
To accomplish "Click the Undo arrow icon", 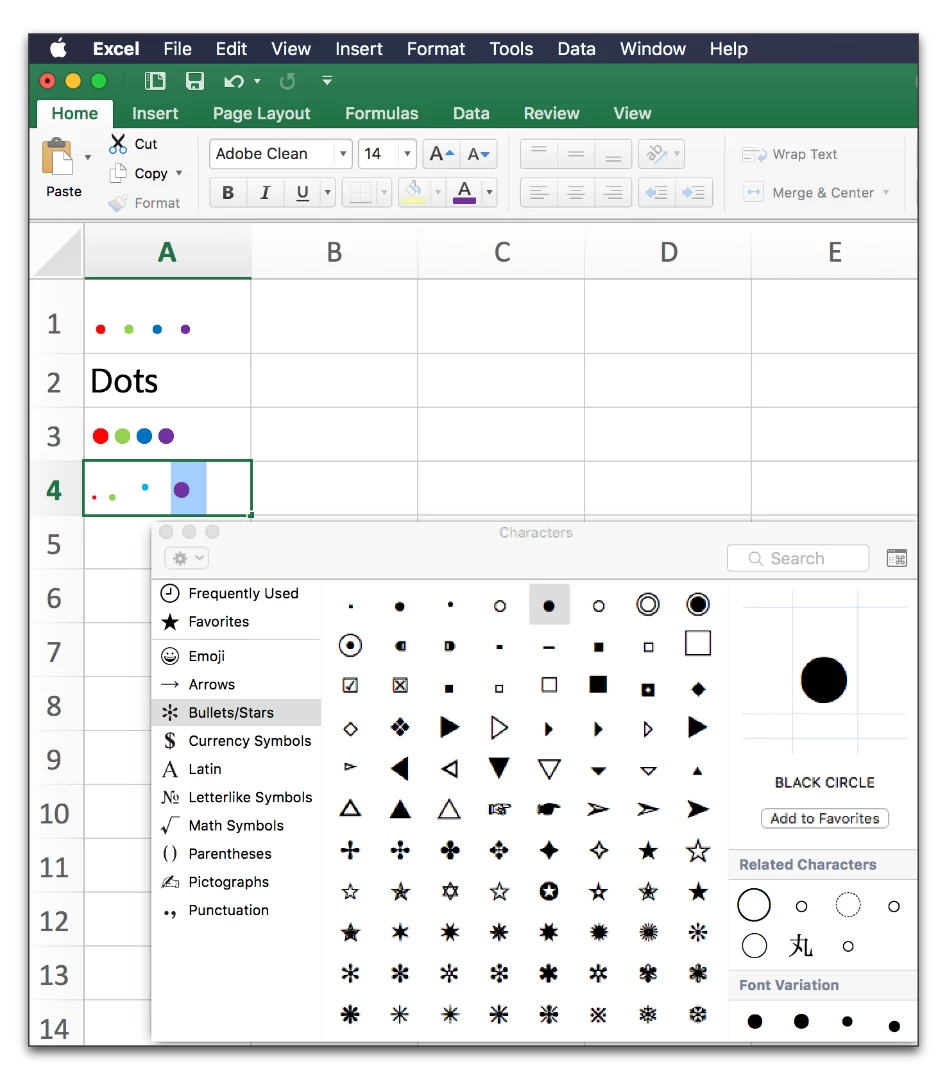I will tap(234, 81).
